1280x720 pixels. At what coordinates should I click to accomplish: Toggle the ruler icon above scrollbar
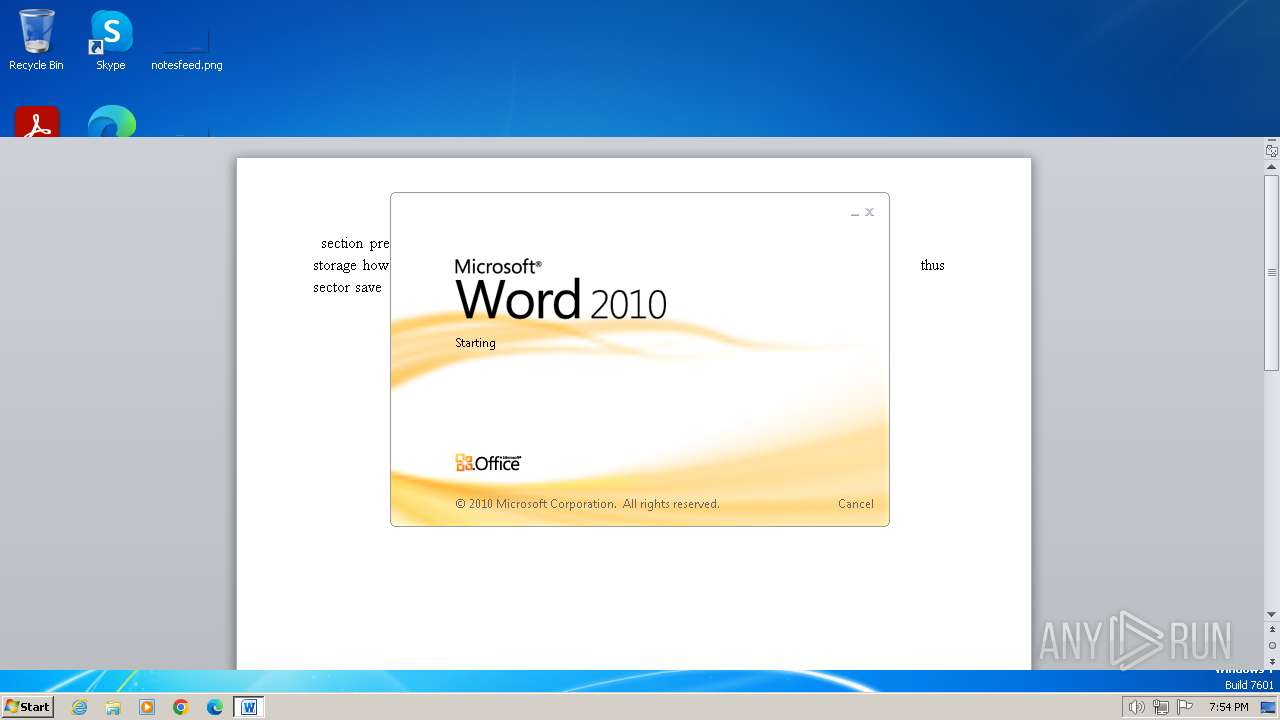click(1272, 151)
